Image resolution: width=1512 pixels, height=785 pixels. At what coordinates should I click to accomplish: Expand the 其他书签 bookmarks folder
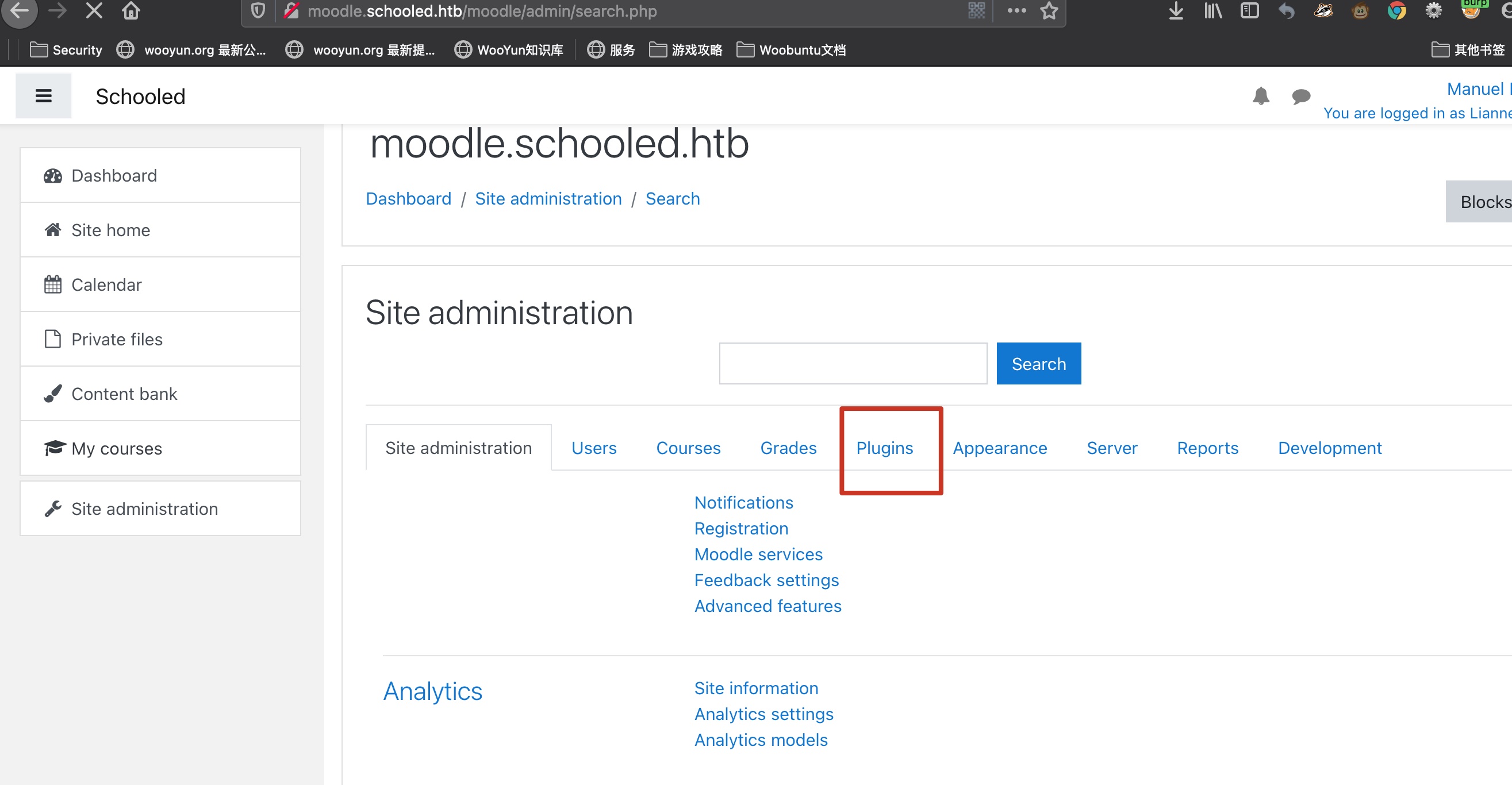(x=1467, y=50)
